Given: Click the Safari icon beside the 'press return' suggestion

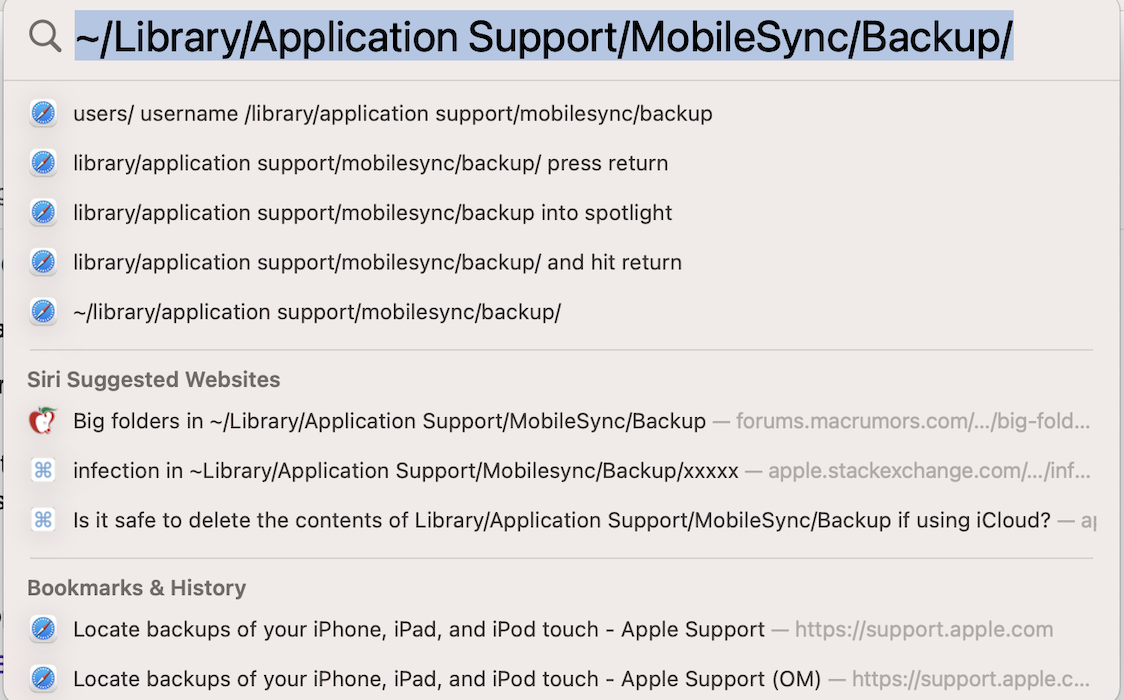Looking at the screenshot, I should [43, 163].
